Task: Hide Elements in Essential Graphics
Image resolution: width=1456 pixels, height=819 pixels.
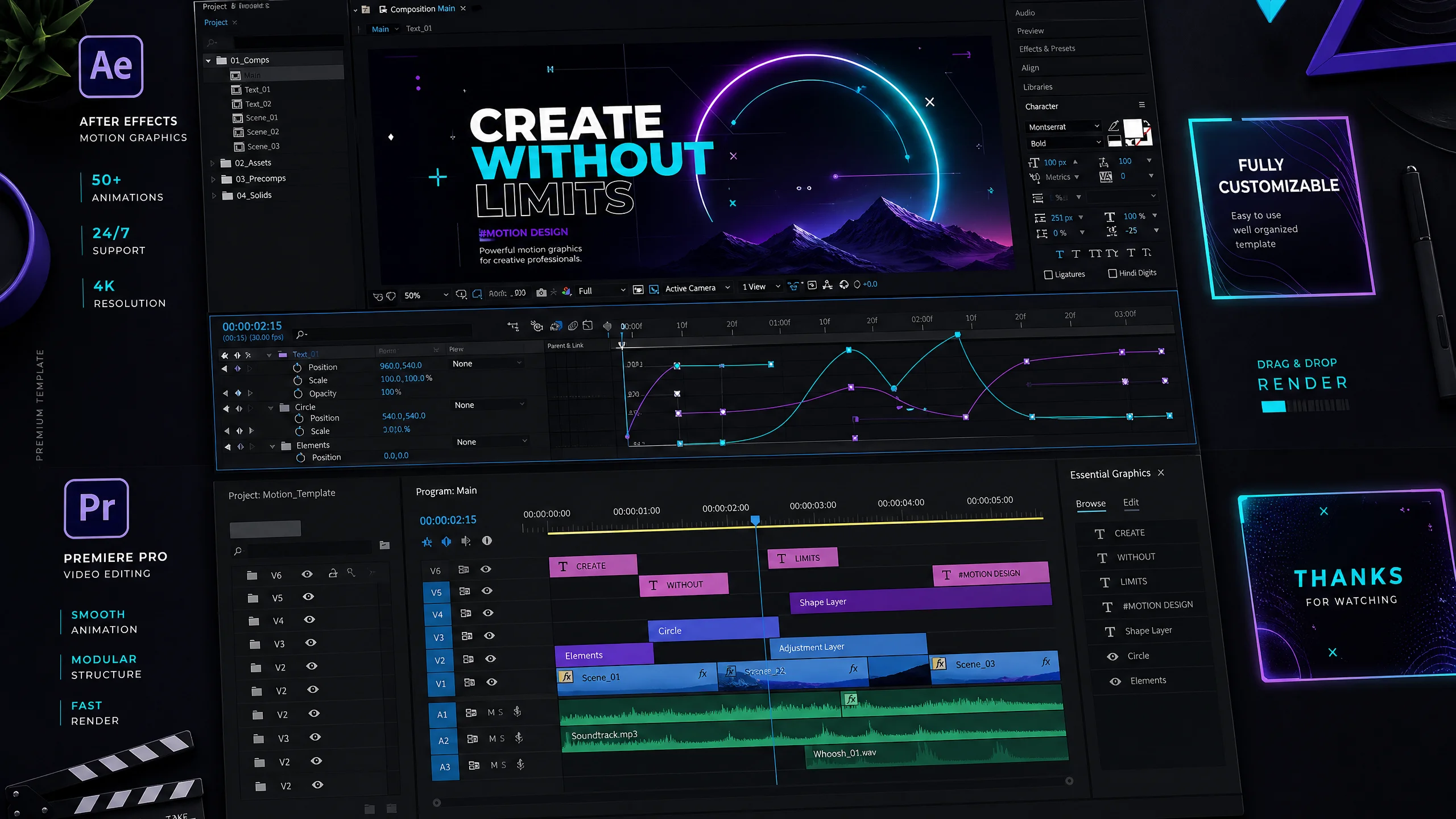Action: [1115, 681]
